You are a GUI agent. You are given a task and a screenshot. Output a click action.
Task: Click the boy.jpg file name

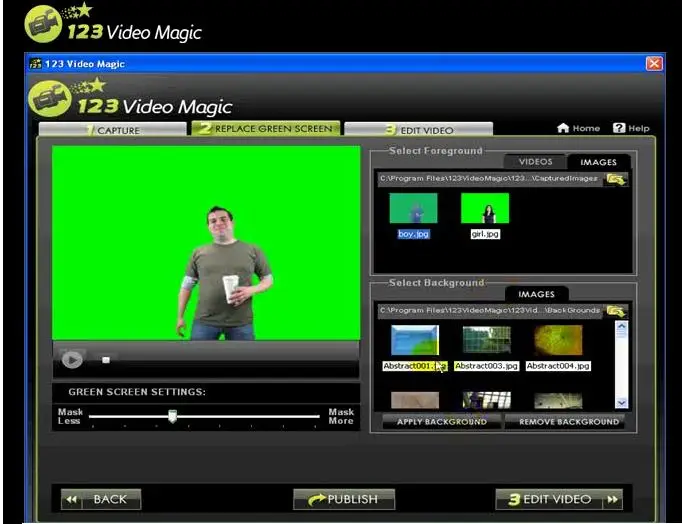413,234
